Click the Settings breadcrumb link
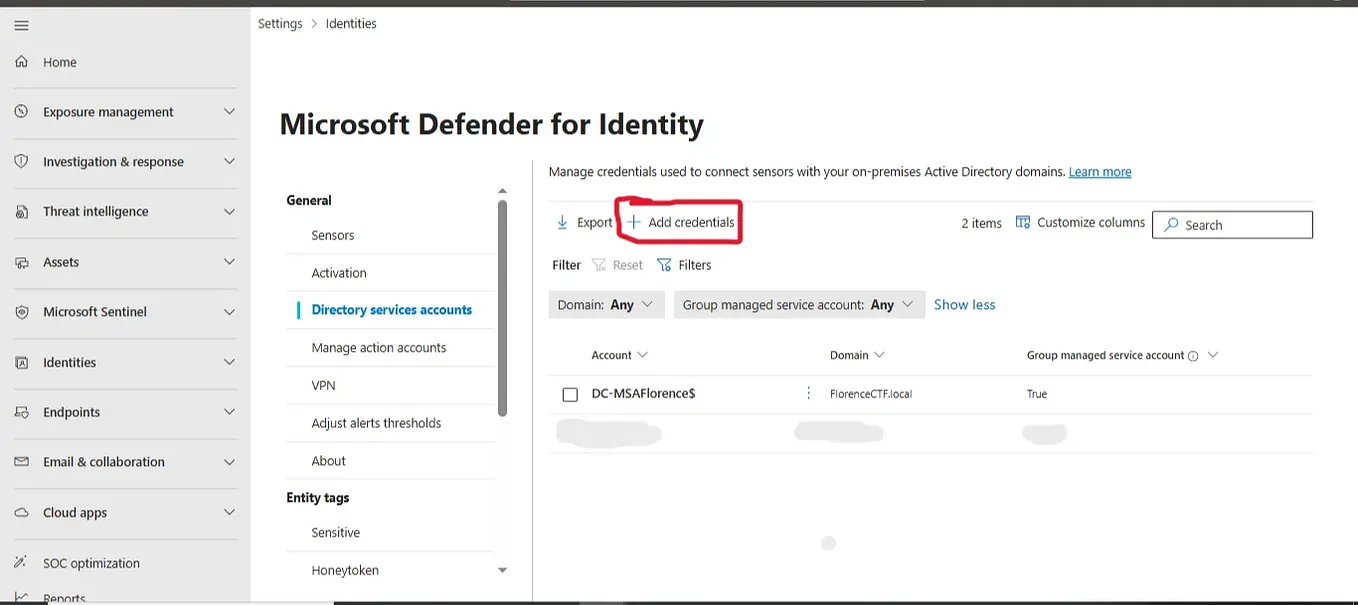 coord(280,24)
